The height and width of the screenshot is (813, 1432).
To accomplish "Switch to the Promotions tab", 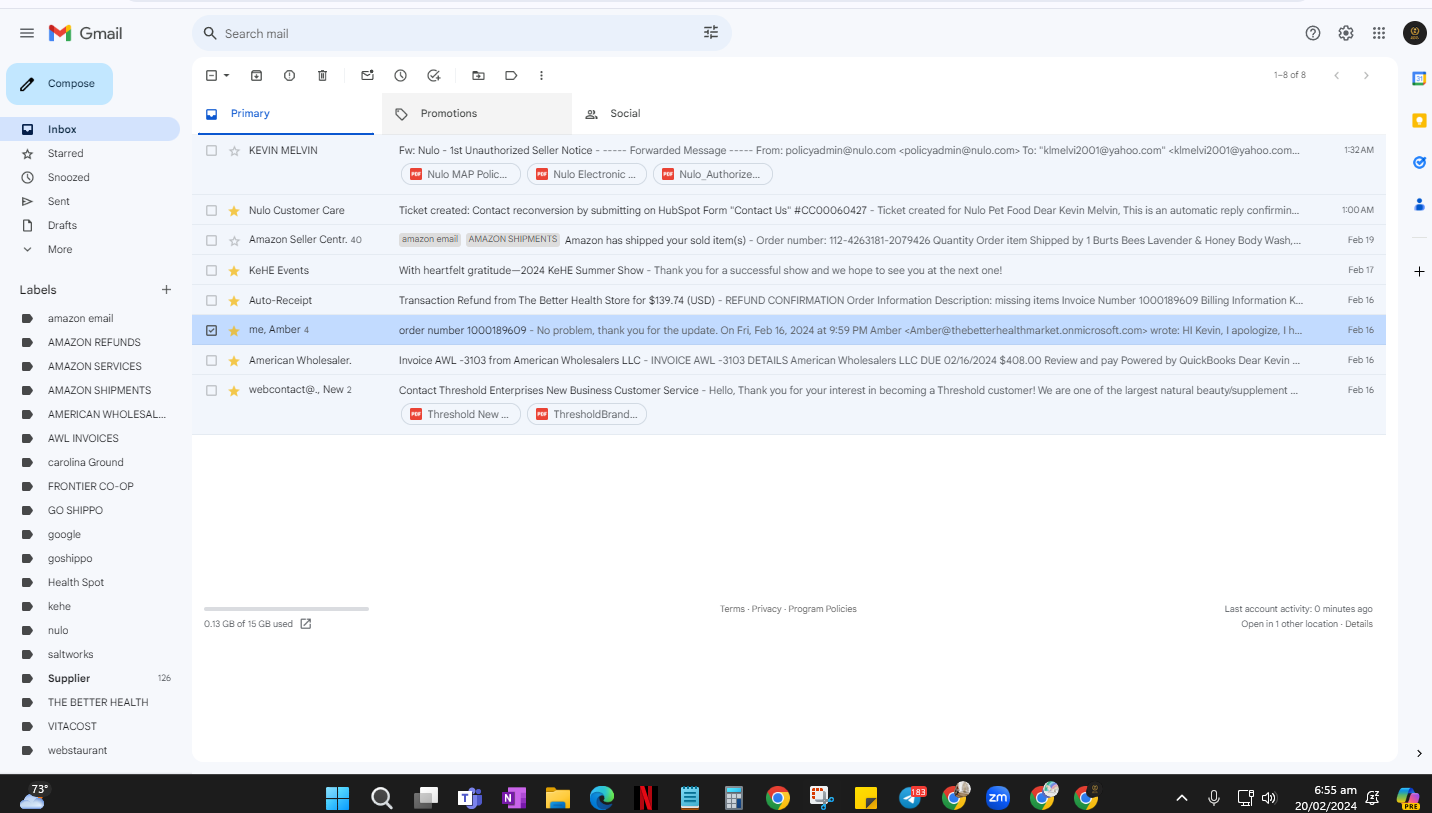I will coord(477,114).
